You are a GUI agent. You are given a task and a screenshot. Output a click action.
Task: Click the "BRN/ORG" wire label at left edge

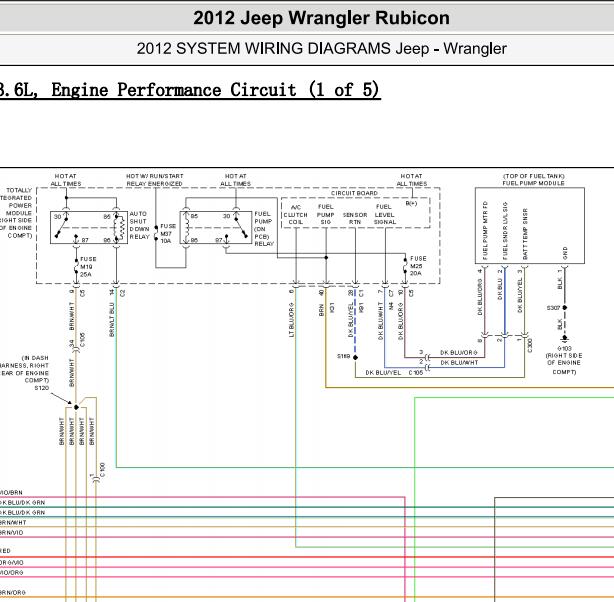pyautogui.click(x=13, y=593)
